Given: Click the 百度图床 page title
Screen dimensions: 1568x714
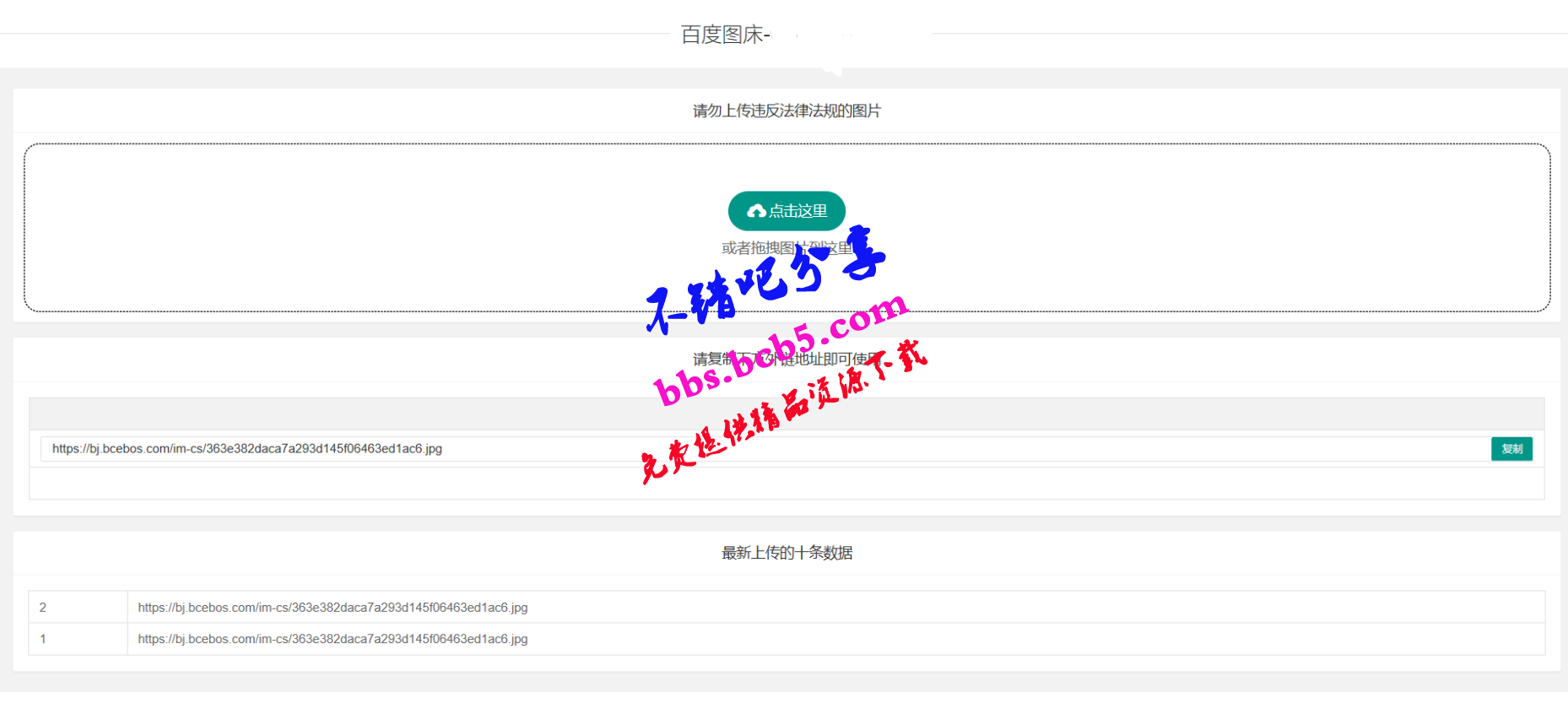Looking at the screenshot, I should pos(725,35).
